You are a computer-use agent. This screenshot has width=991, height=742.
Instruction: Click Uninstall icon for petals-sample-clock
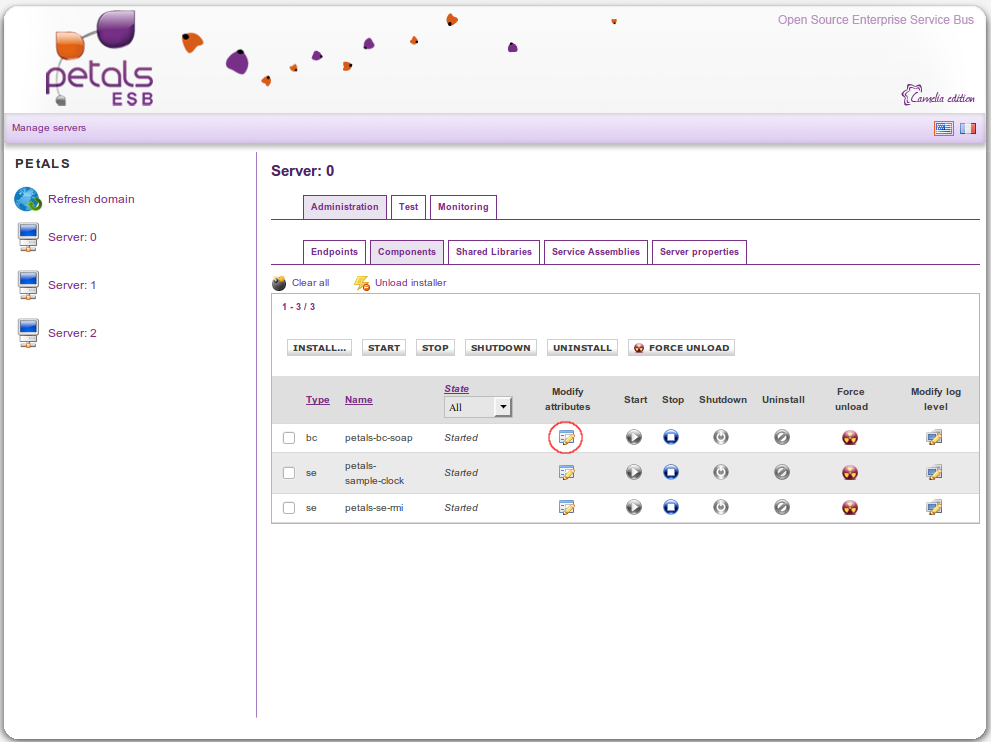point(782,472)
